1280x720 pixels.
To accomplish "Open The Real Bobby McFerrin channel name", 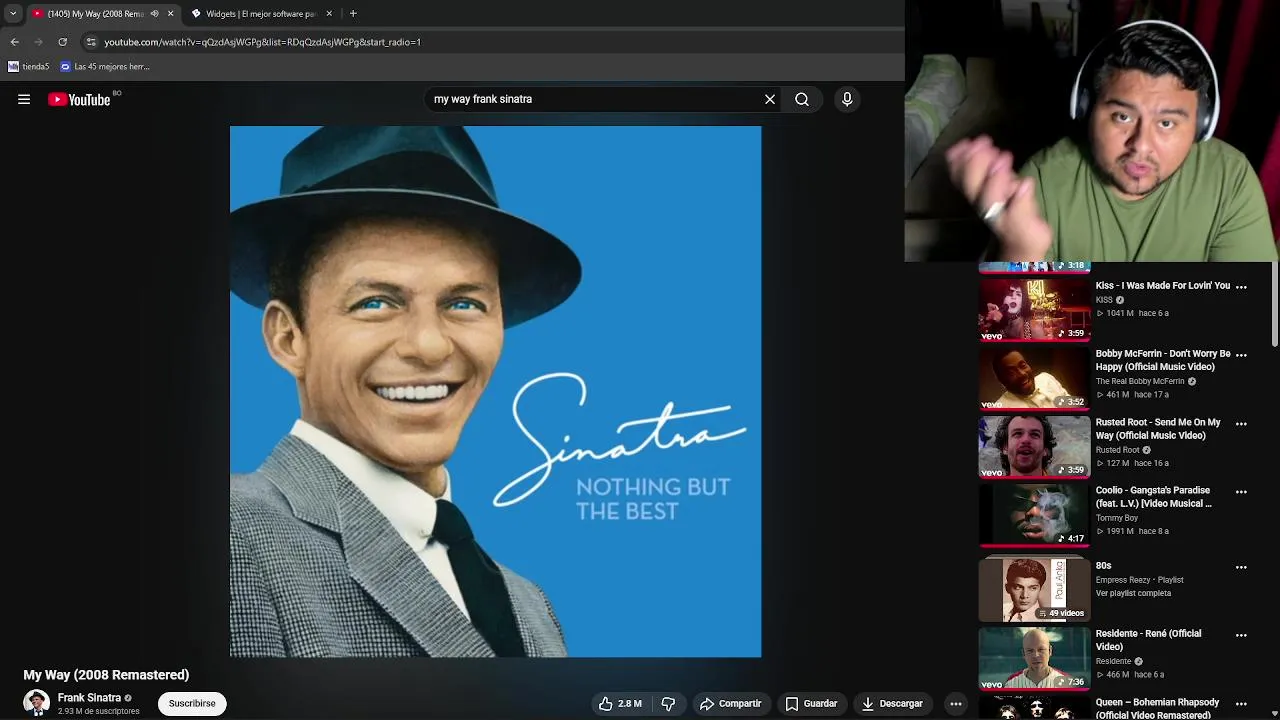I will click(1140, 381).
